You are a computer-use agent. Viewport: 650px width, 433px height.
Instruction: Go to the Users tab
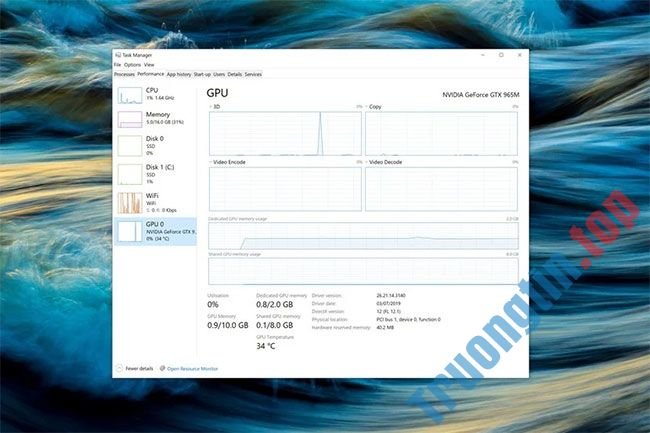(219, 75)
